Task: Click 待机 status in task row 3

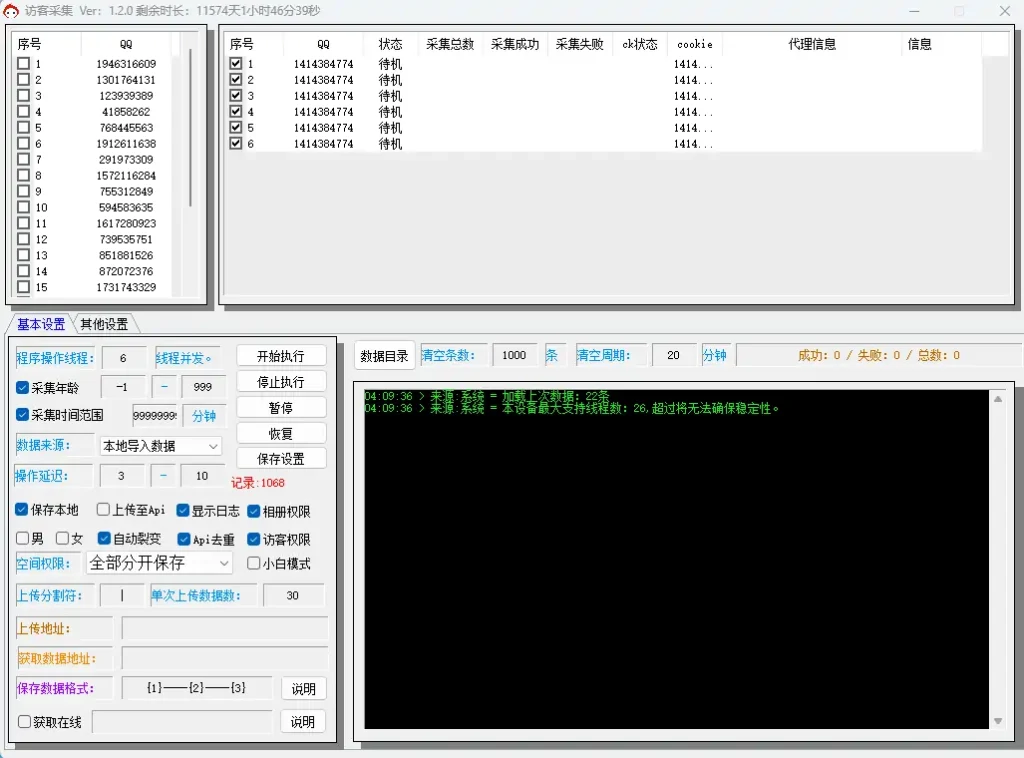Action: tap(390, 95)
